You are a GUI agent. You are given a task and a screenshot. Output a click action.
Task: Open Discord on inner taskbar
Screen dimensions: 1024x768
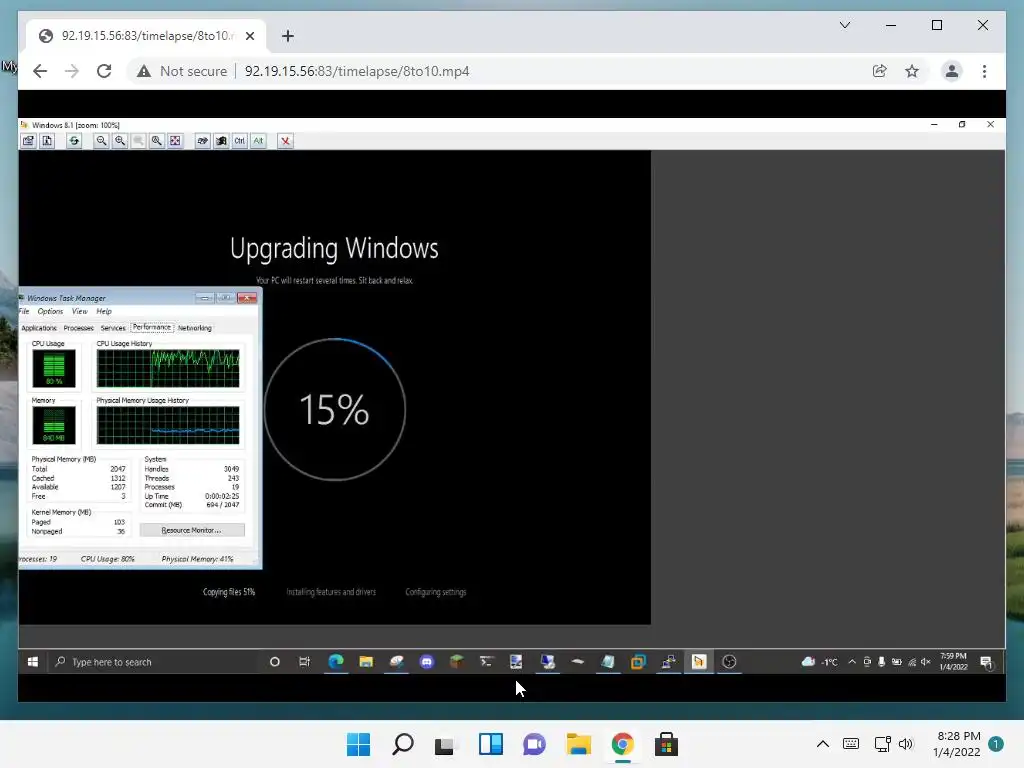click(x=426, y=662)
